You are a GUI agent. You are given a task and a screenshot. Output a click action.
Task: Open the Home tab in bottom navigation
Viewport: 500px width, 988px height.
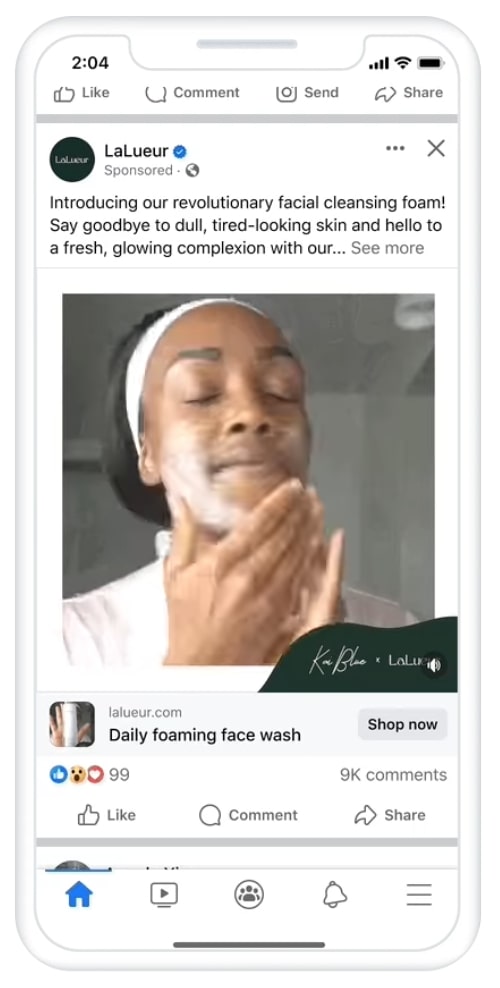coord(79,894)
